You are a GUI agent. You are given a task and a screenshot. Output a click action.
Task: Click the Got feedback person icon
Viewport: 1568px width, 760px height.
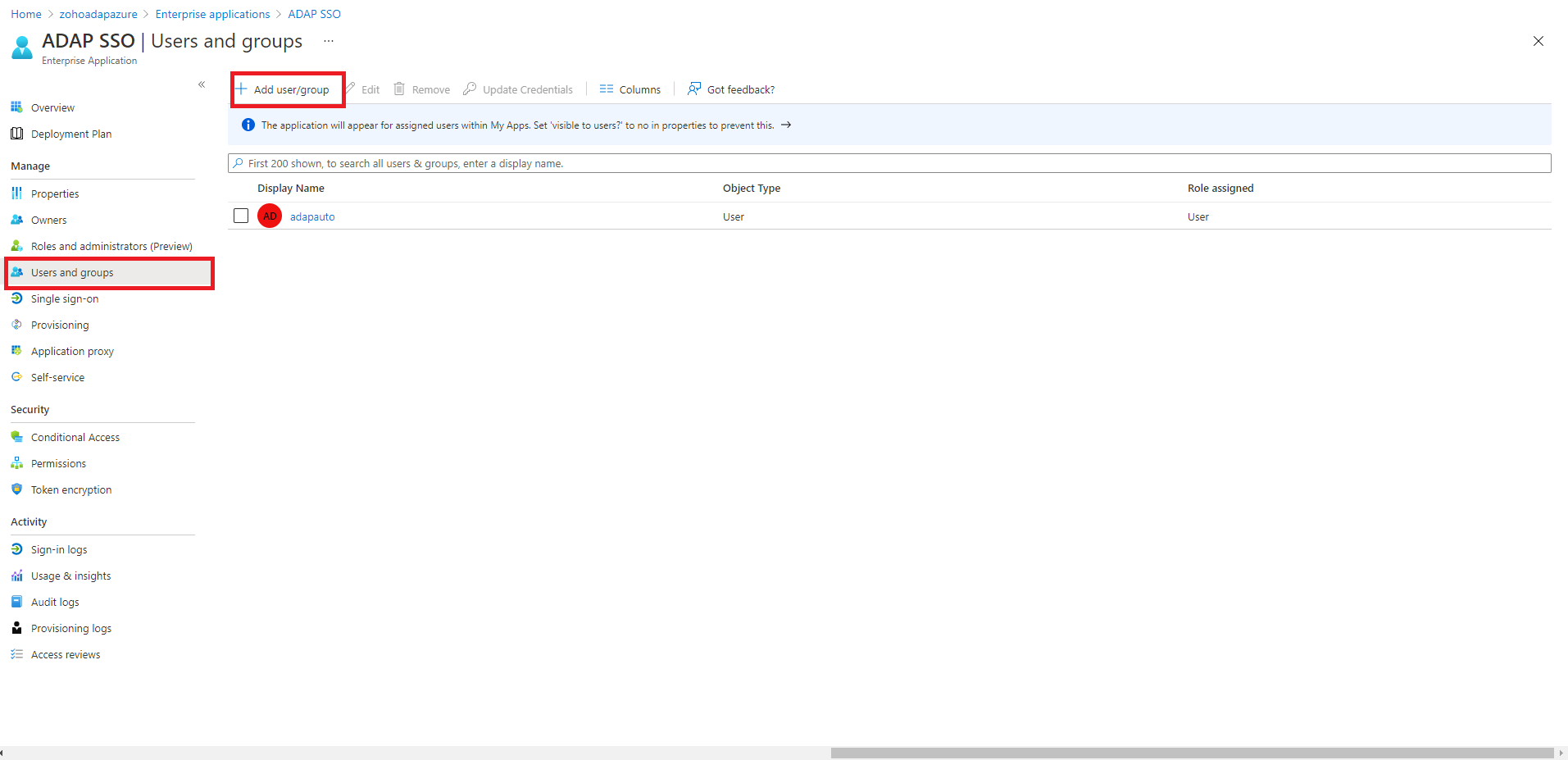coord(694,89)
